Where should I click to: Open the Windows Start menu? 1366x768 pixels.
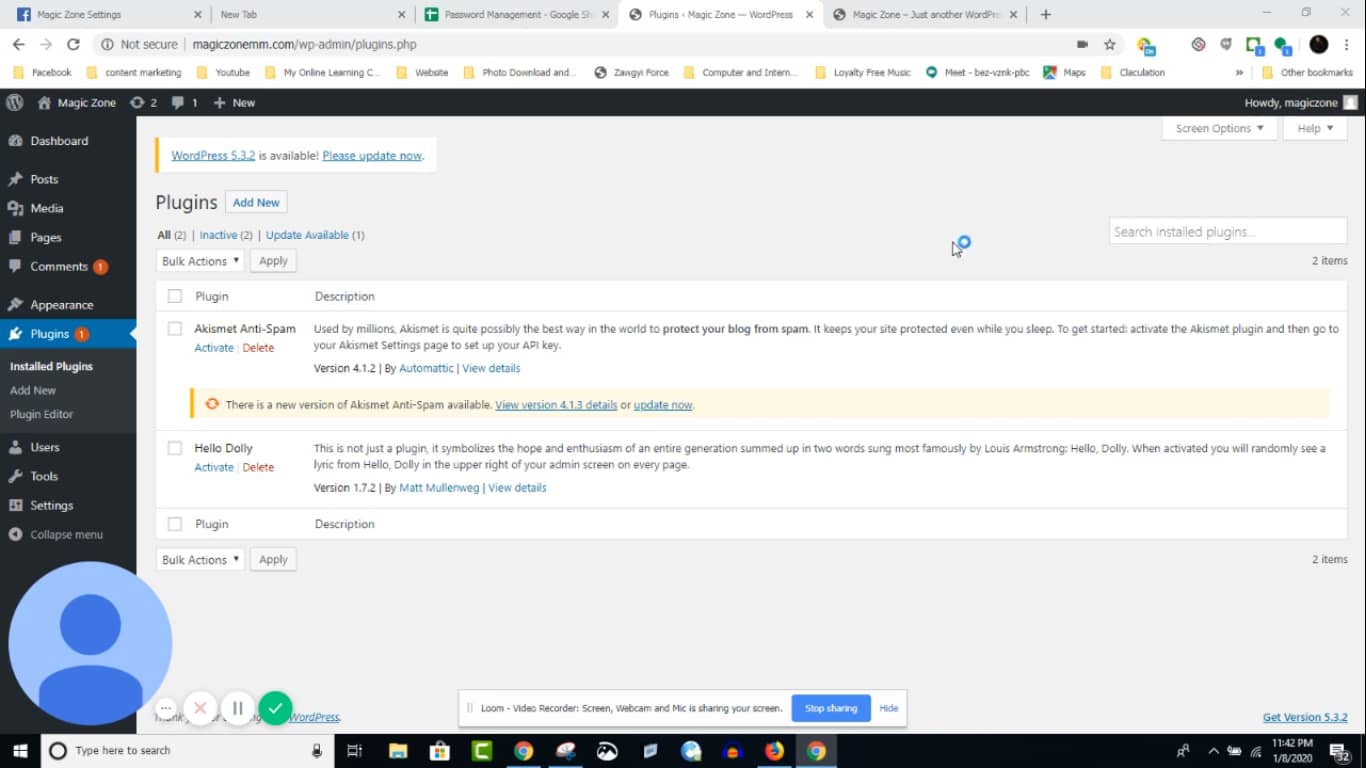(20, 750)
